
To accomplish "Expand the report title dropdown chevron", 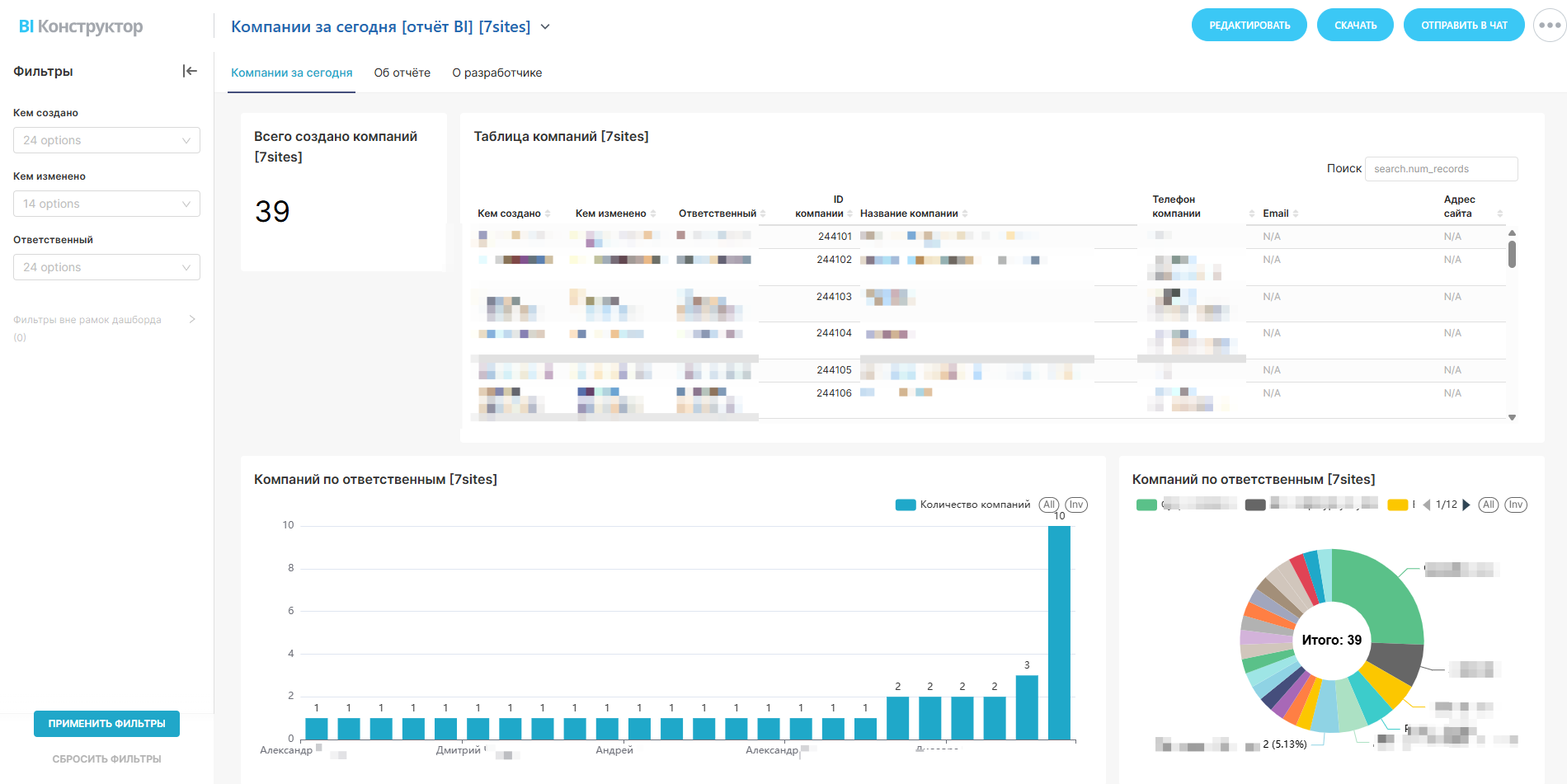I will [x=545, y=27].
